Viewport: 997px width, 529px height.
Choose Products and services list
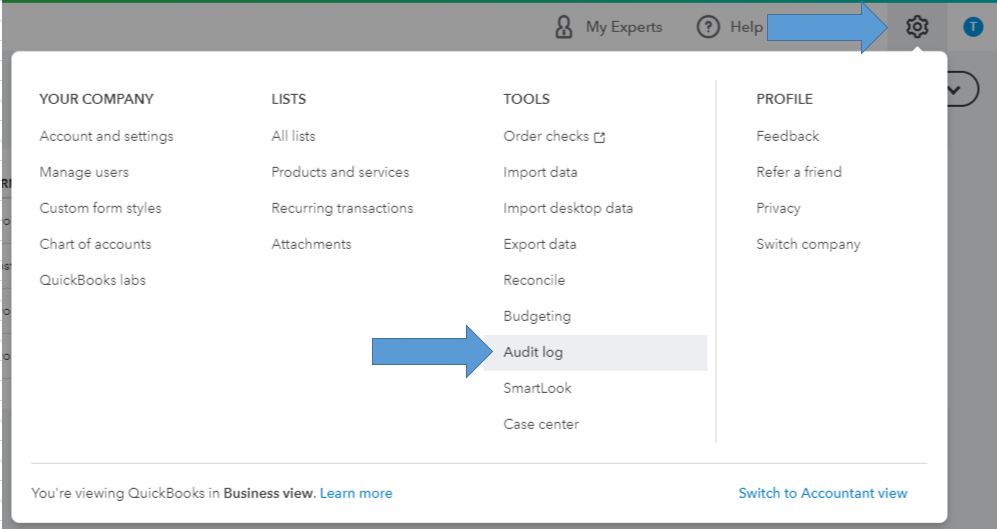click(340, 172)
